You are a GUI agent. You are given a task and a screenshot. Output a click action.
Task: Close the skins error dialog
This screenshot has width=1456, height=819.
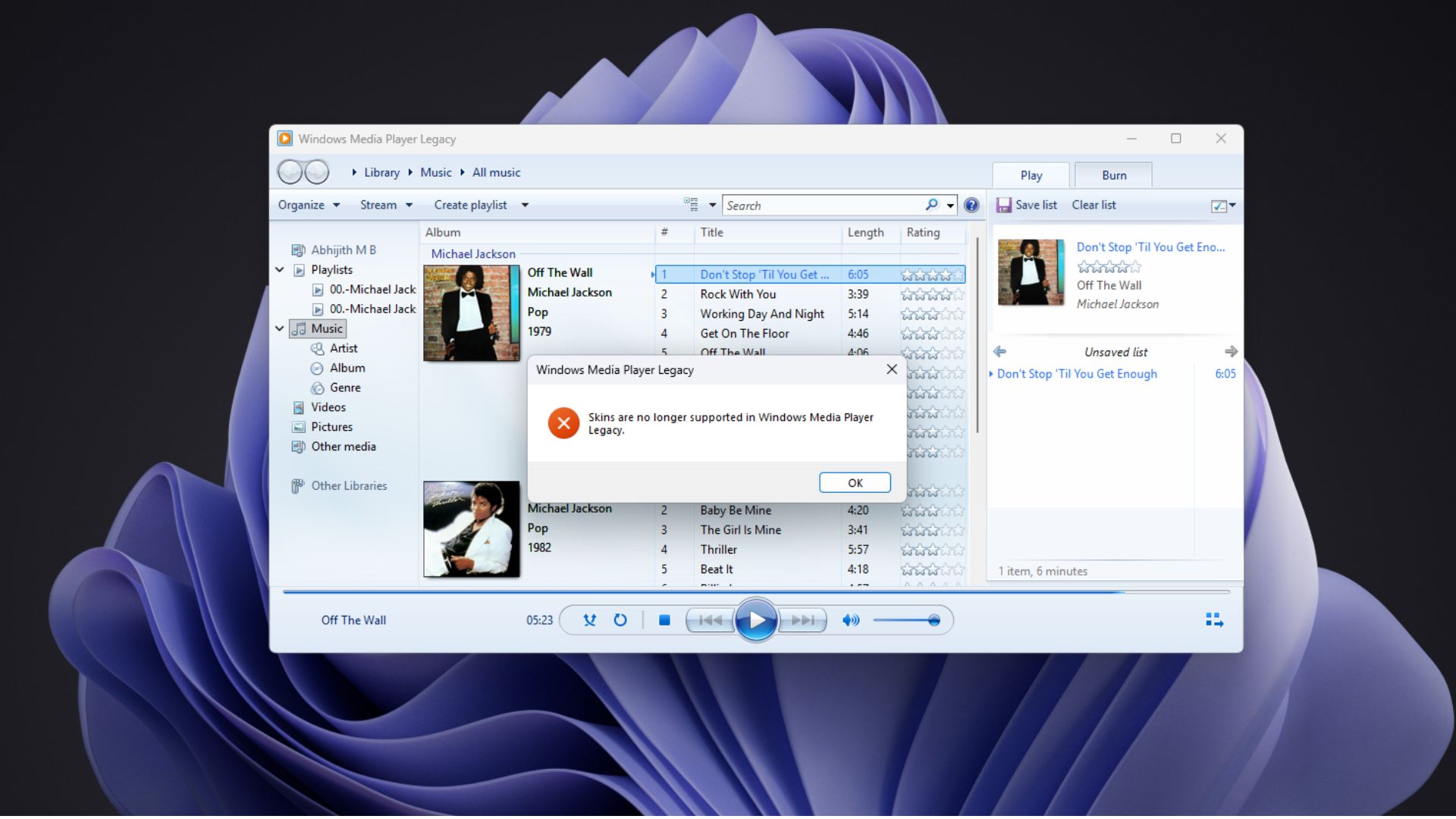click(x=892, y=369)
